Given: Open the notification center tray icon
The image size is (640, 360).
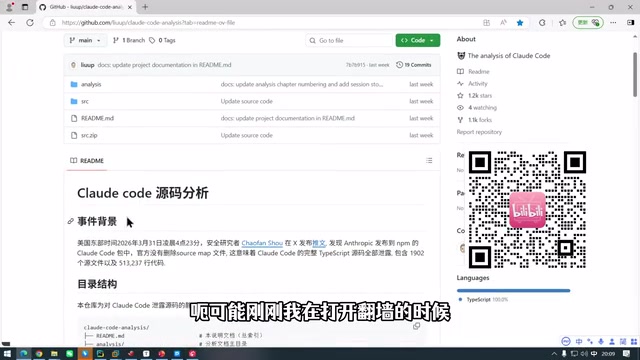Looking at the screenshot, I should (627, 353).
